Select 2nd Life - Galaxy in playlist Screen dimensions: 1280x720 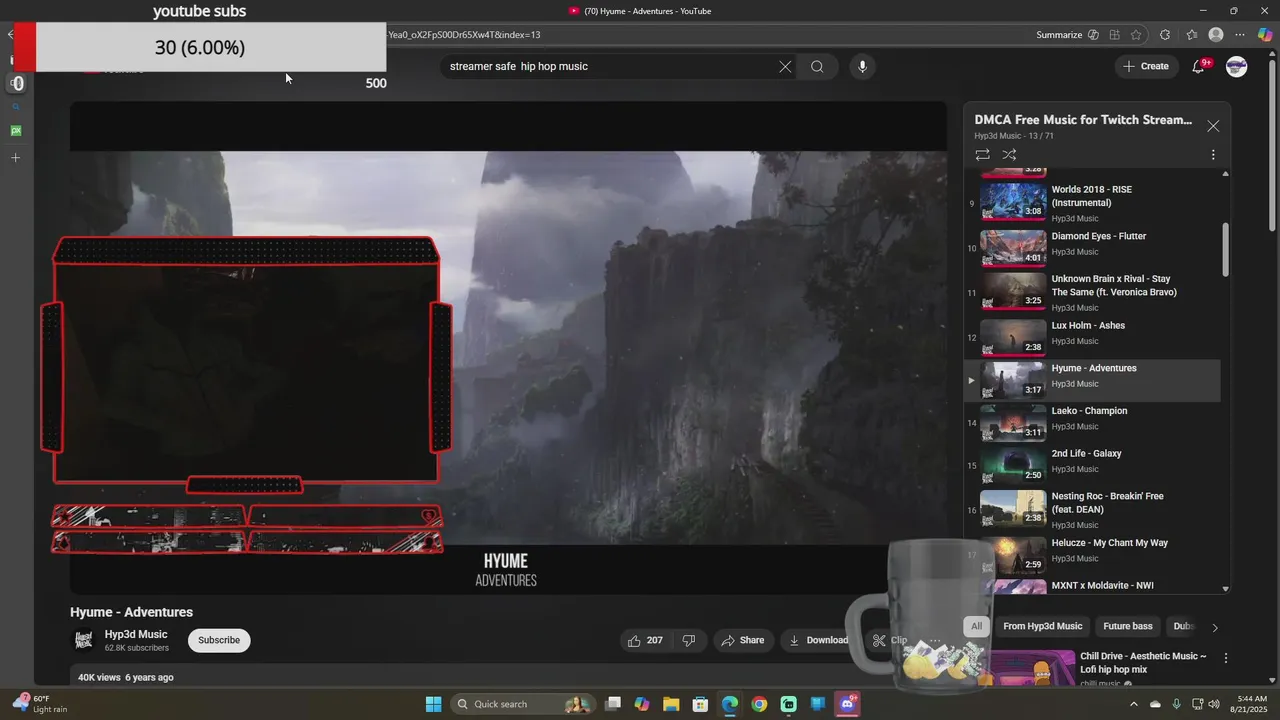(x=1092, y=465)
